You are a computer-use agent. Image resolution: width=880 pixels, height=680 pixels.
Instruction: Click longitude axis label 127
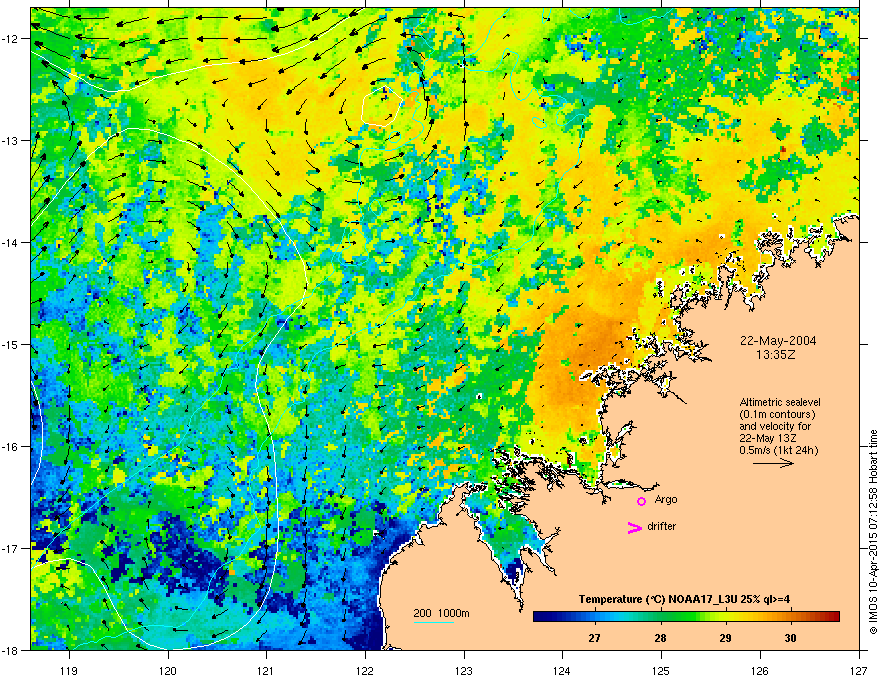pyautogui.click(x=859, y=670)
